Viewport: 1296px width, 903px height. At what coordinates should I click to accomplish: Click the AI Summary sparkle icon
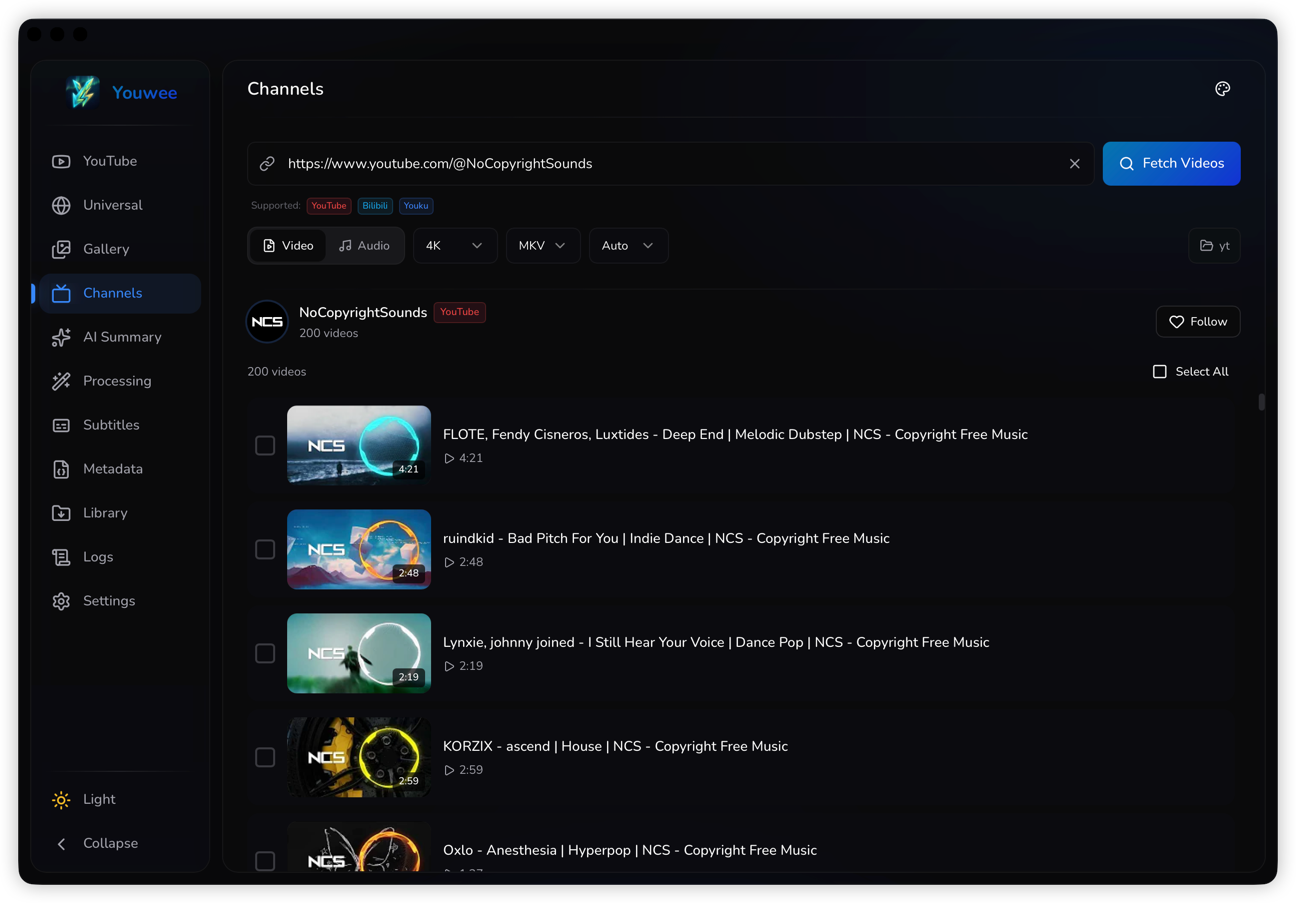click(x=61, y=337)
